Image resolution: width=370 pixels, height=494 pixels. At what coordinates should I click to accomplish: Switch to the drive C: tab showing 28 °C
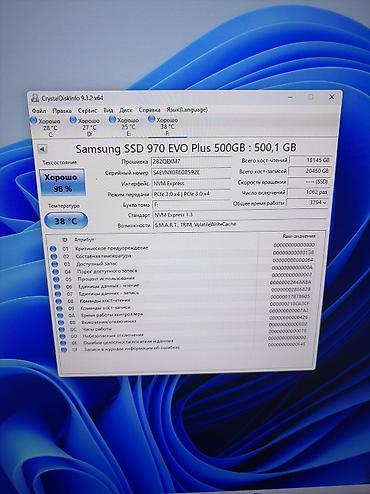[x=46, y=127]
